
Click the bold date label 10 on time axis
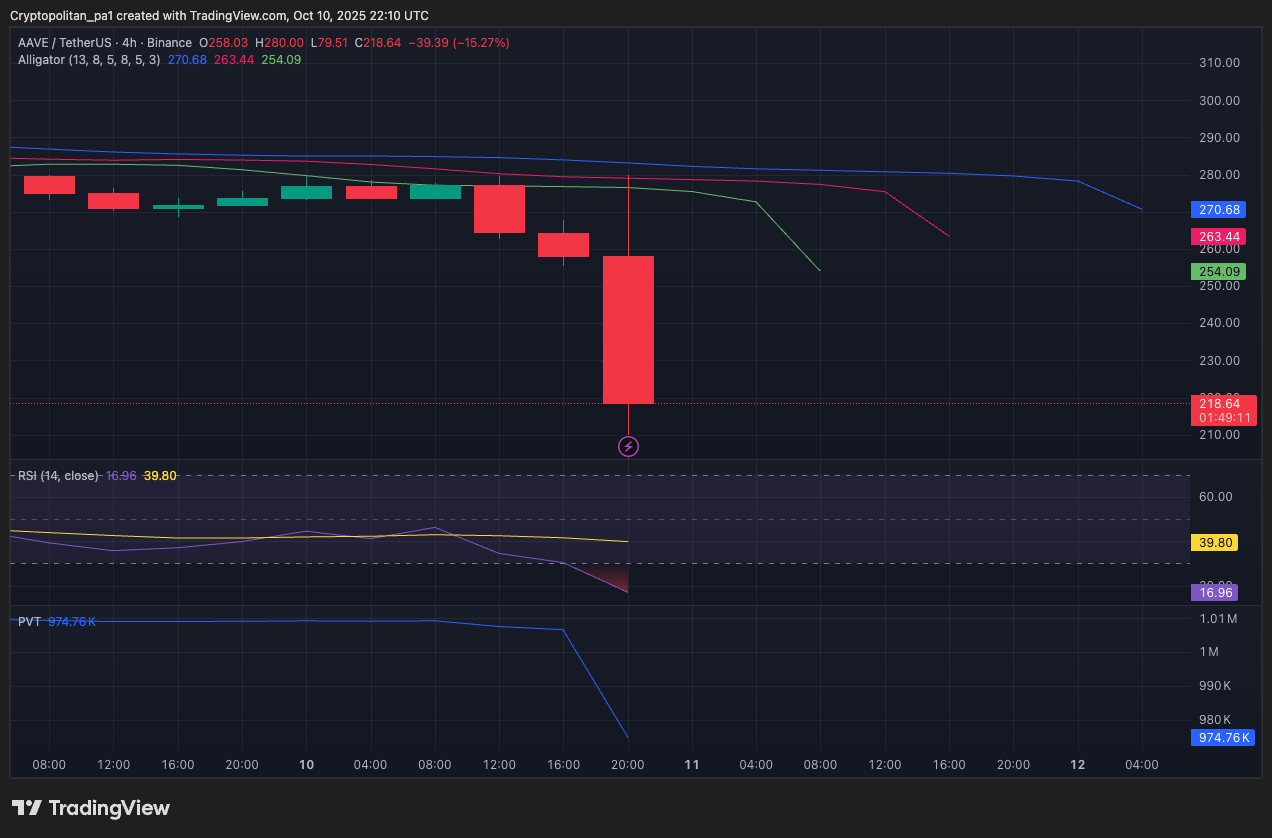pos(306,765)
